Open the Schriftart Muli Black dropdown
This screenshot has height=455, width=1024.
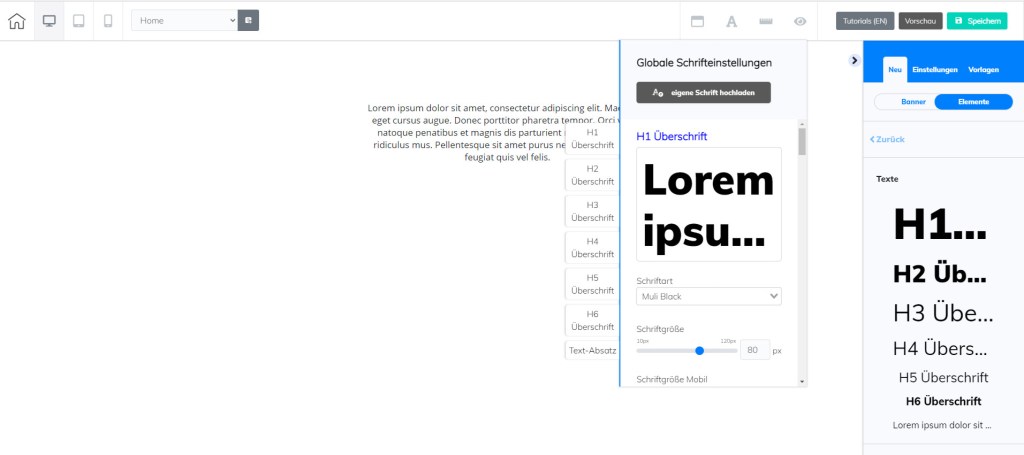[708, 296]
